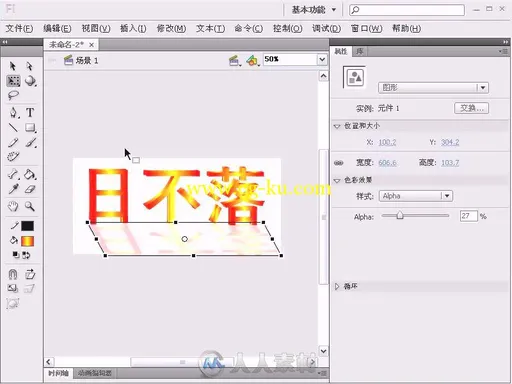Open the stroke color black swatch
512x384 pixels.
[x=27, y=226]
